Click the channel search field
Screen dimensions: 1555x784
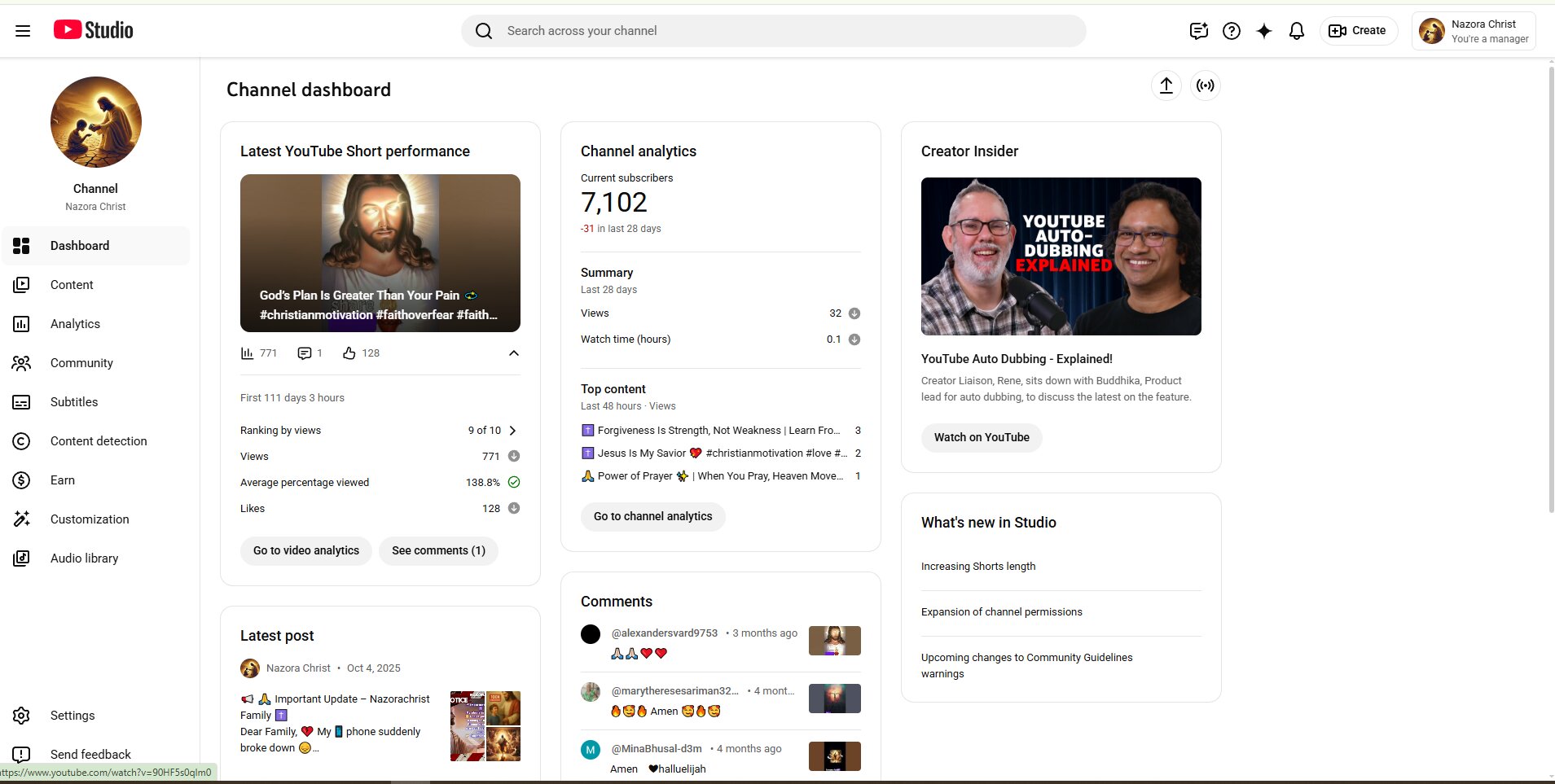(x=774, y=30)
